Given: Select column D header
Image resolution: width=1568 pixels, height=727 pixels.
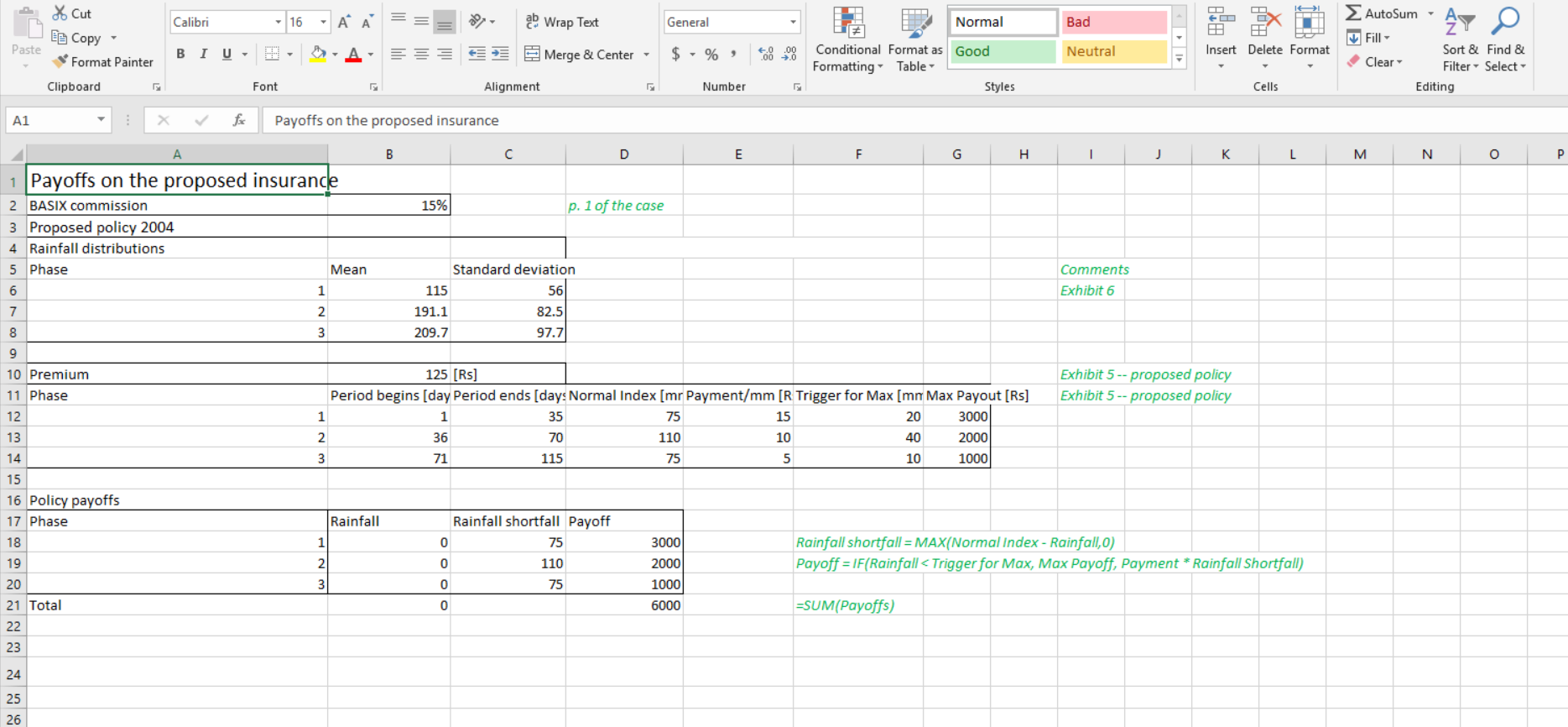Looking at the screenshot, I should pos(624,154).
